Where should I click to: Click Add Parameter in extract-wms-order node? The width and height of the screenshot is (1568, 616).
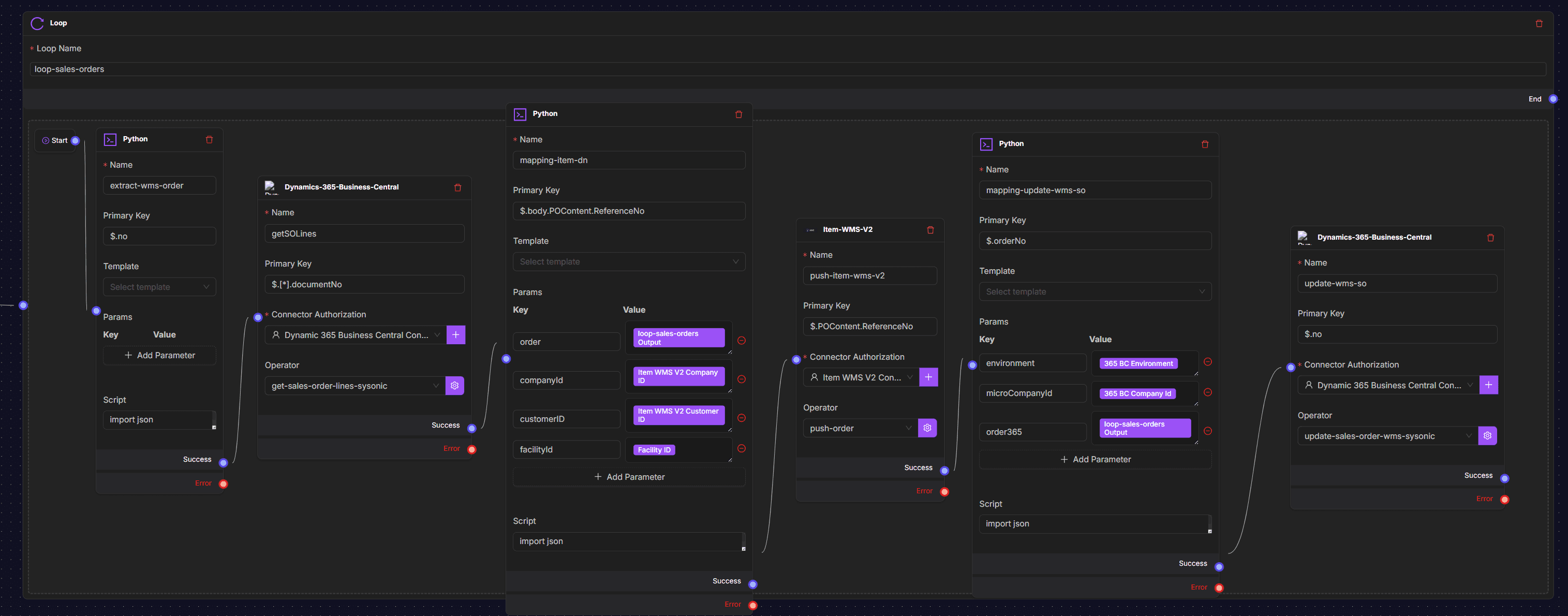point(159,356)
